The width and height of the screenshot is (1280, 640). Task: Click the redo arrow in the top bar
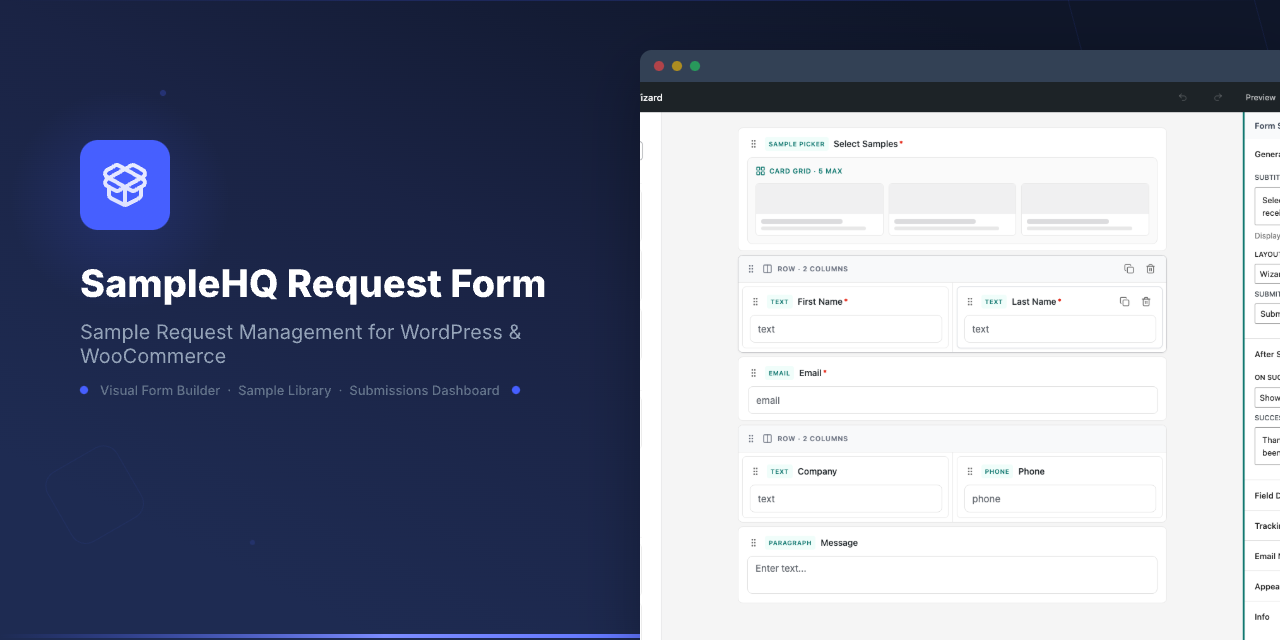pyautogui.click(x=1217, y=98)
